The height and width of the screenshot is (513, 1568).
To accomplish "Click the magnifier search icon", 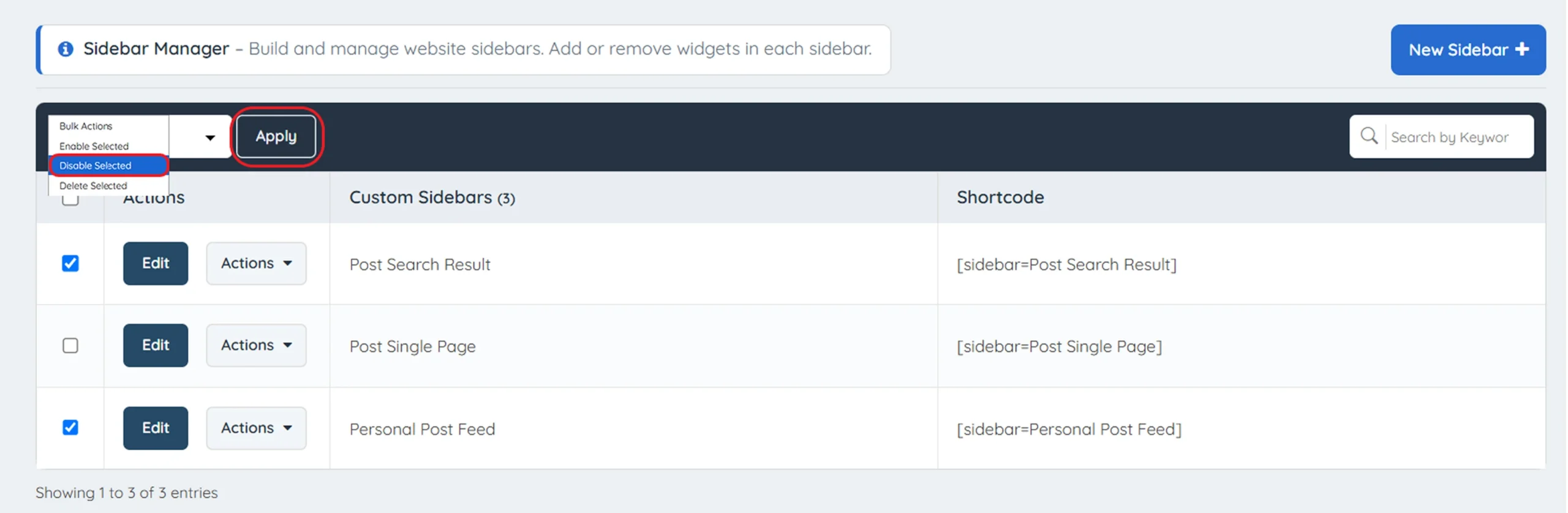I will point(1369,136).
